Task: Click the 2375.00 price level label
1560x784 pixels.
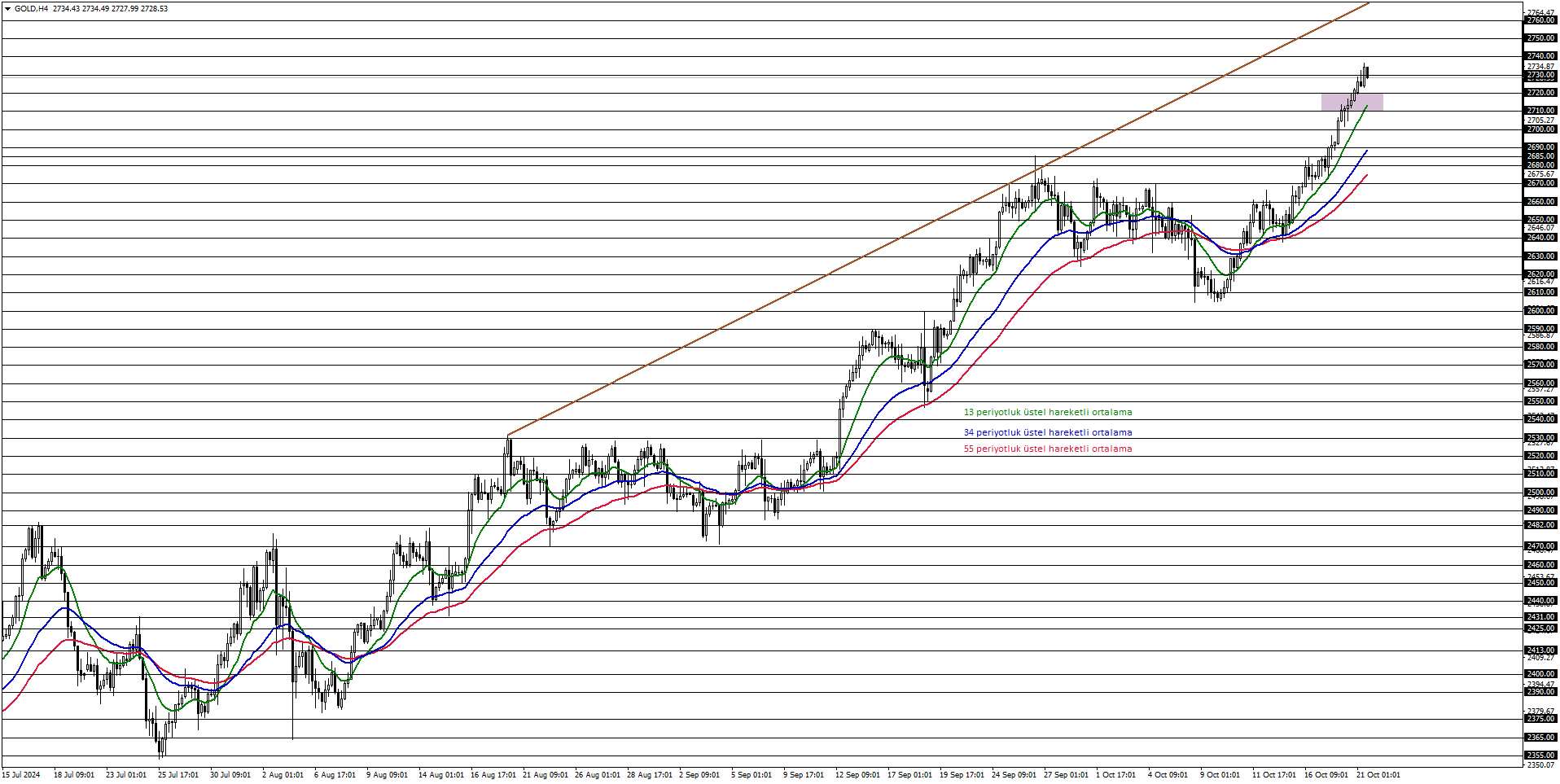Action: coord(1540,719)
